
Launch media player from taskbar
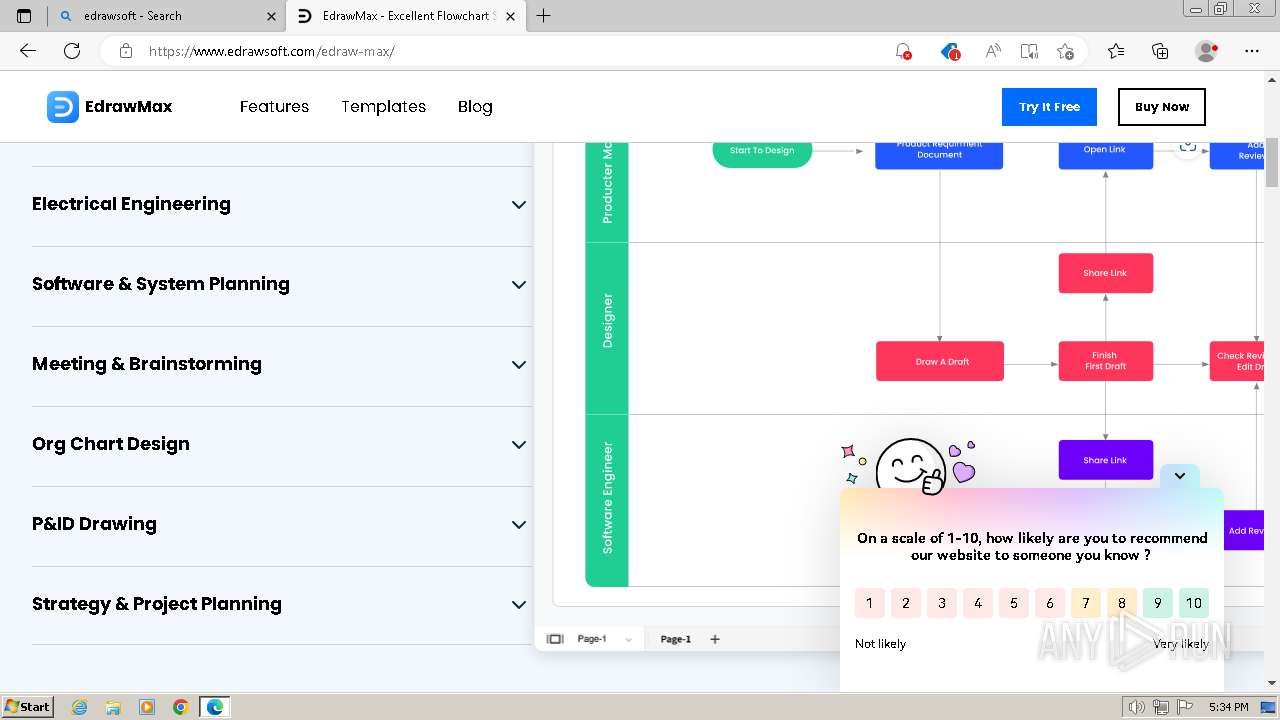click(x=147, y=707)
